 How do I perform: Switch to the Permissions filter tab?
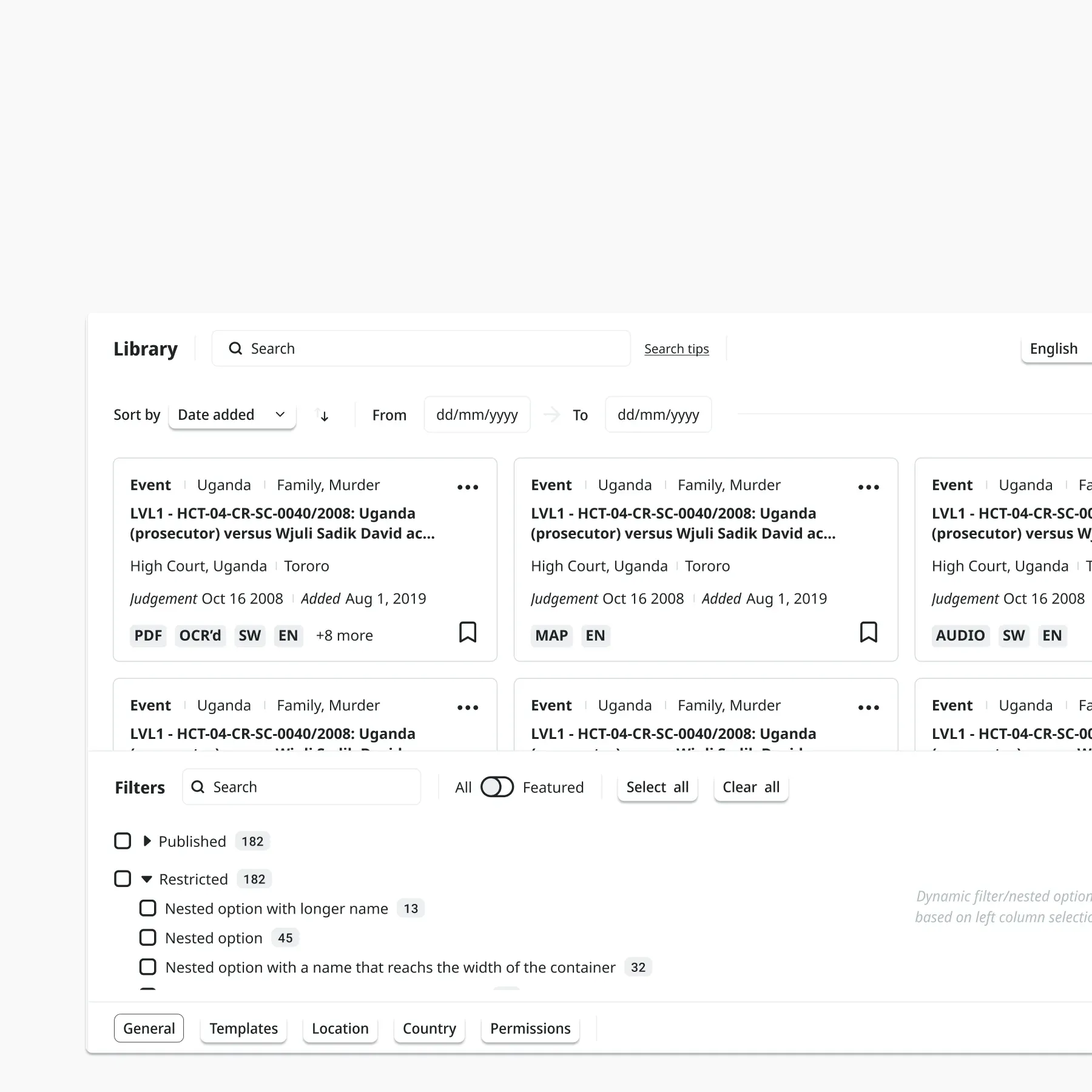[x=530, y=1028]
